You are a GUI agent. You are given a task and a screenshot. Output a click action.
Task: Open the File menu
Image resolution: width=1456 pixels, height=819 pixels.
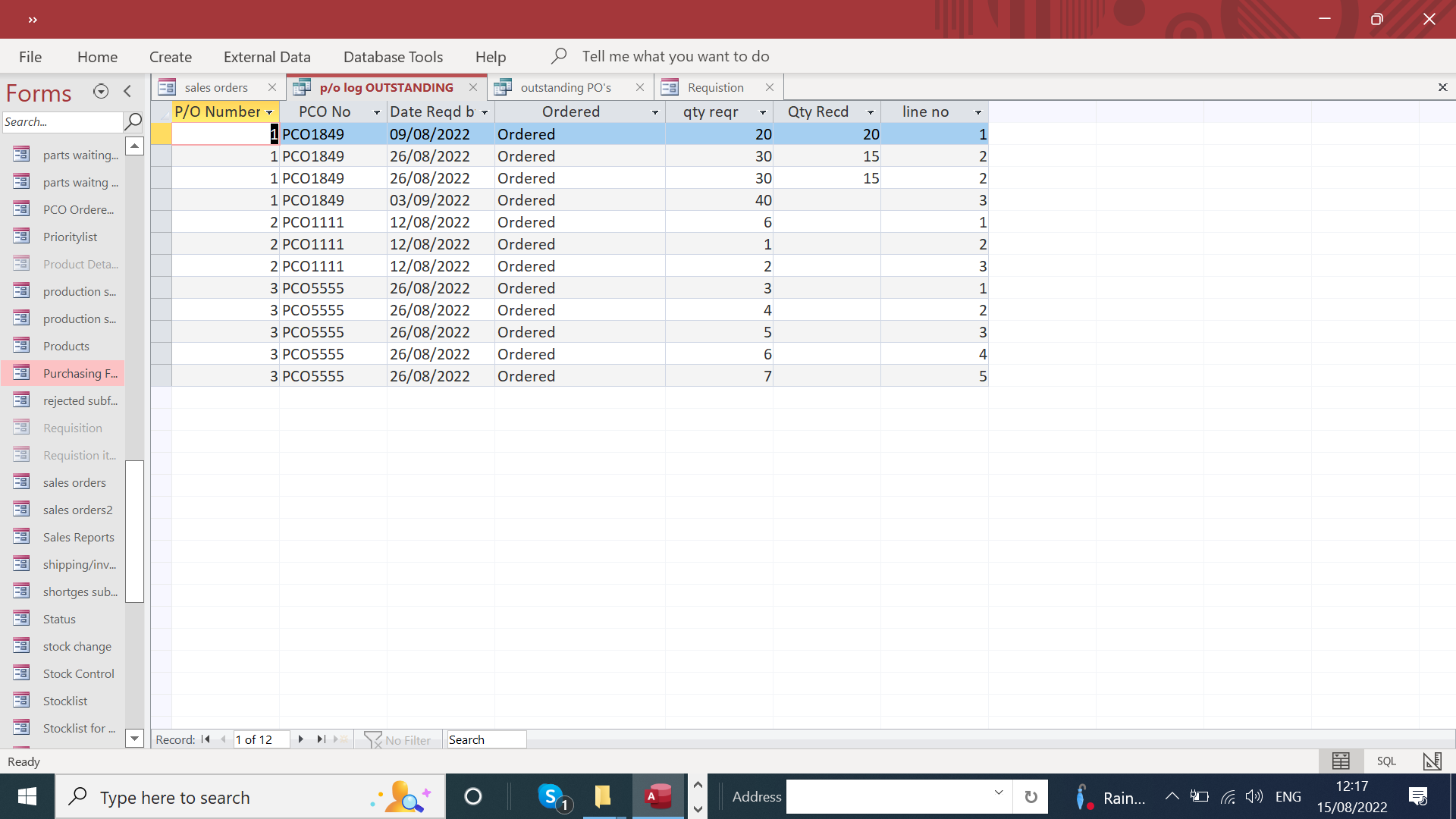(30, 57)
